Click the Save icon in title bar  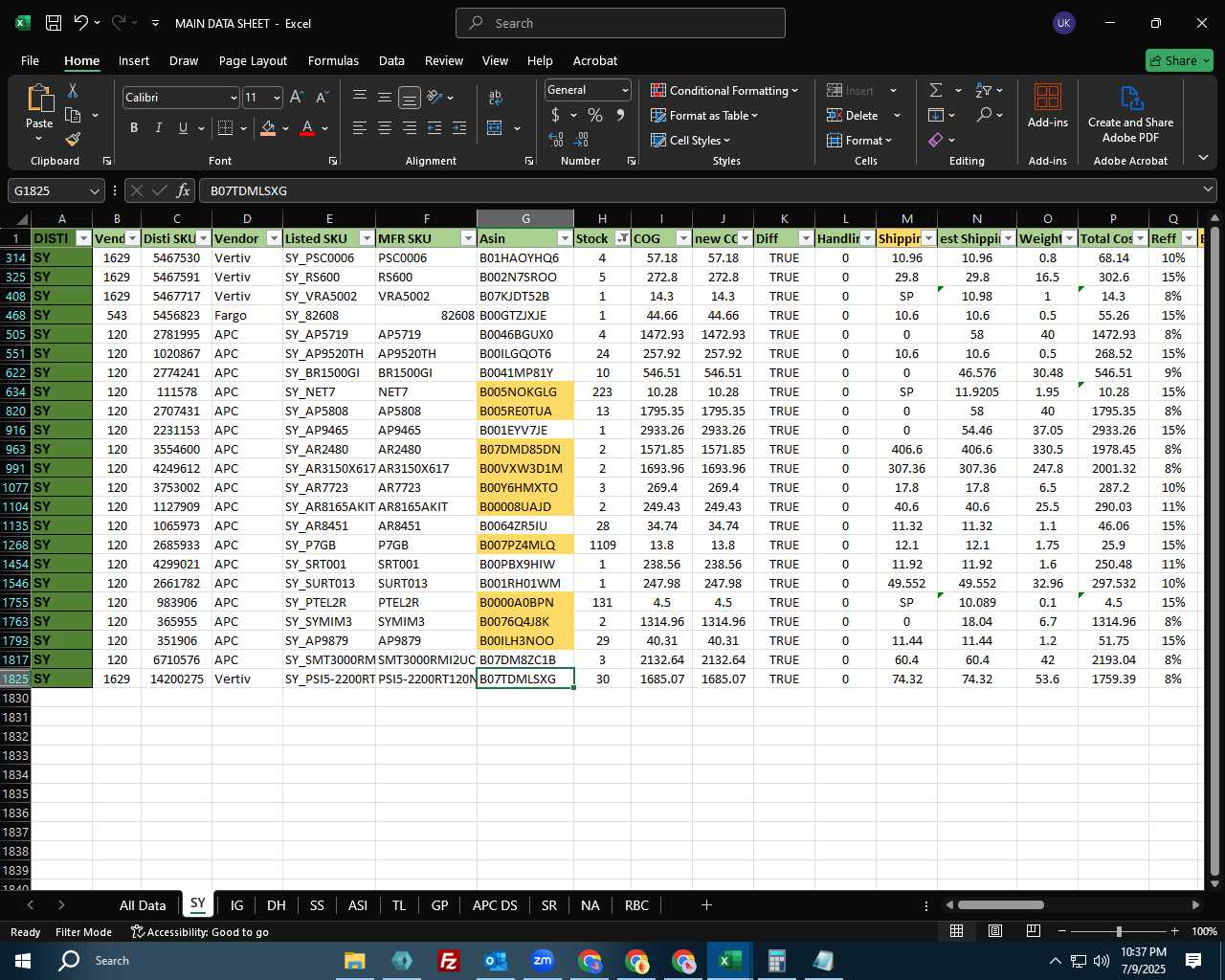click(x=54, y=23)
